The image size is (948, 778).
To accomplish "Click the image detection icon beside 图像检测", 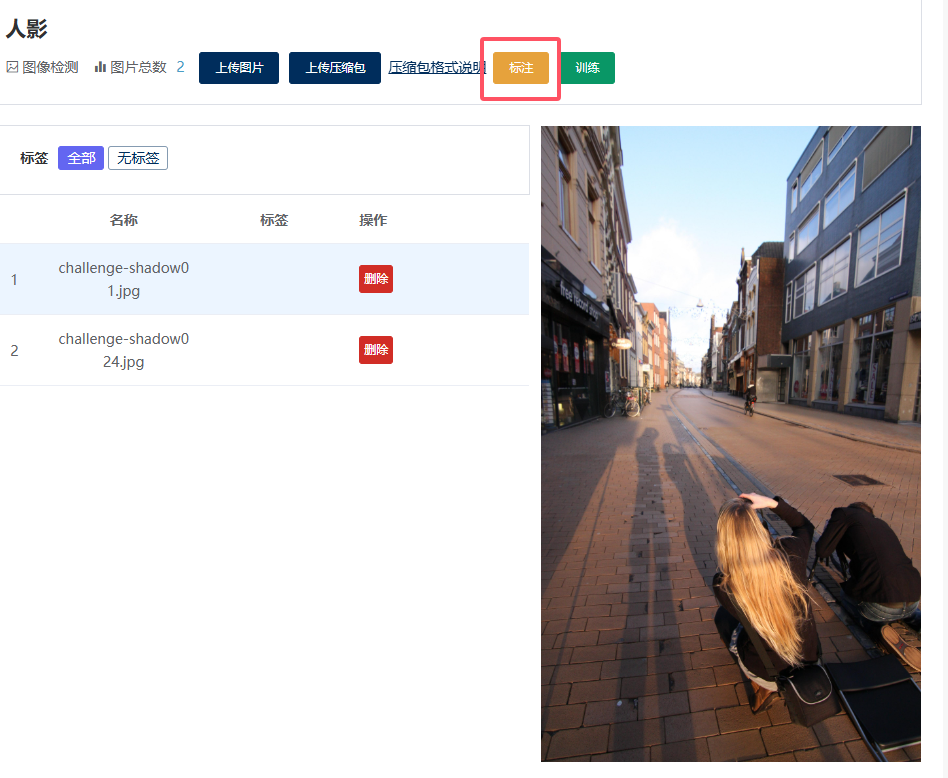I will tap(12, 68).
